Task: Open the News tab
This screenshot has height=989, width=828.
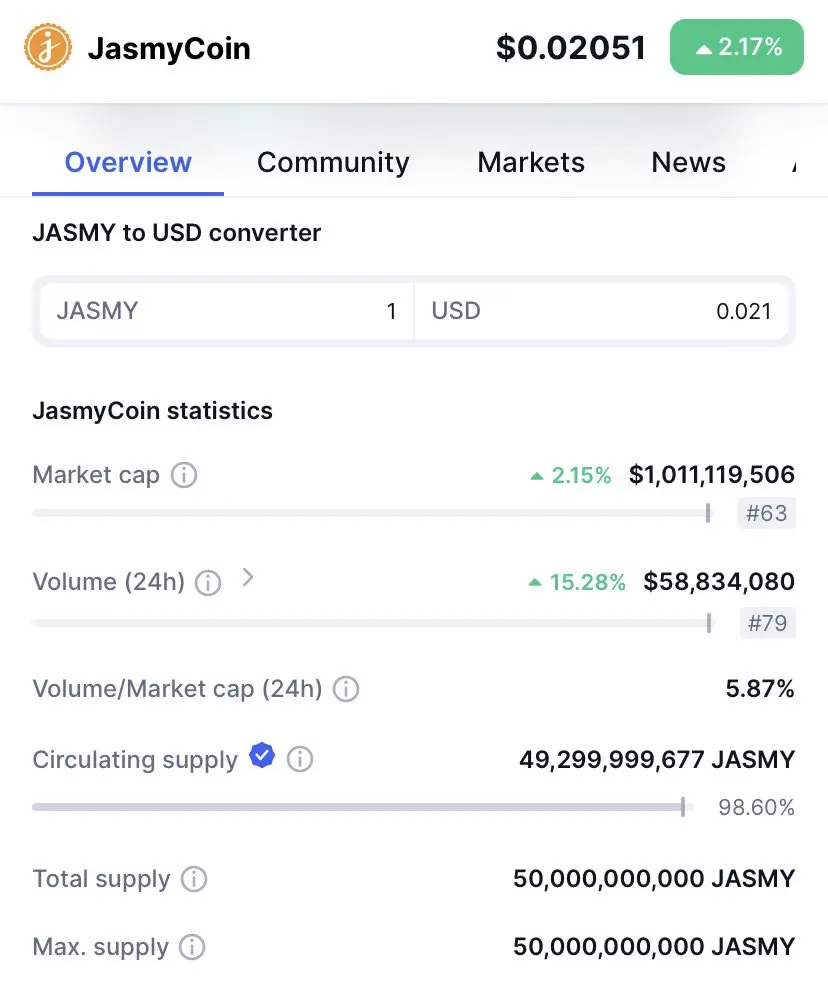Action: point(689,162)
